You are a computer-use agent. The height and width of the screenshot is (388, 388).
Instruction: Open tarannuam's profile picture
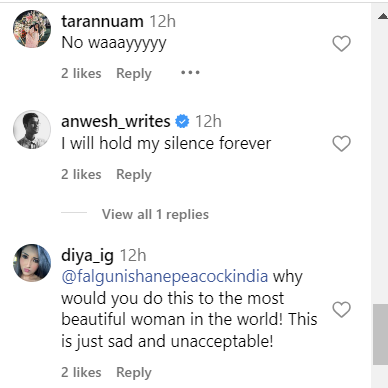(x=32, y=29)
